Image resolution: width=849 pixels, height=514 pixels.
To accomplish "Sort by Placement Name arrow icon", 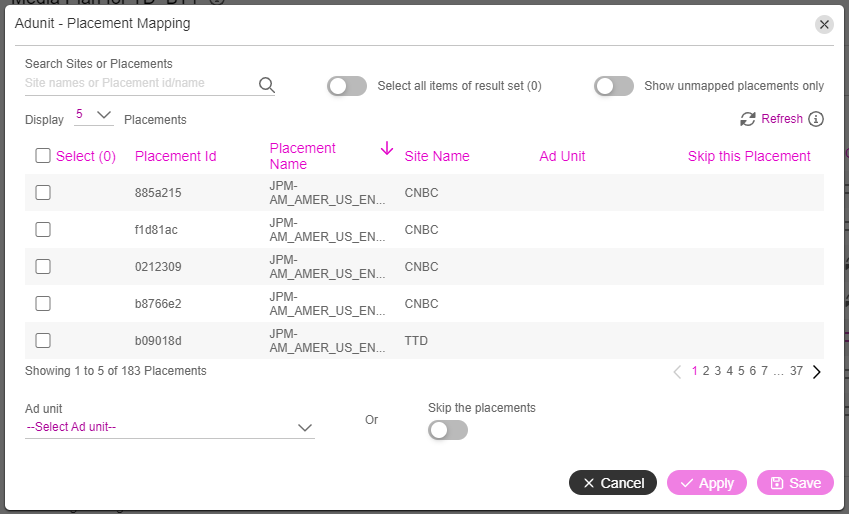I will pyautogui.click(x=387, y=148).
